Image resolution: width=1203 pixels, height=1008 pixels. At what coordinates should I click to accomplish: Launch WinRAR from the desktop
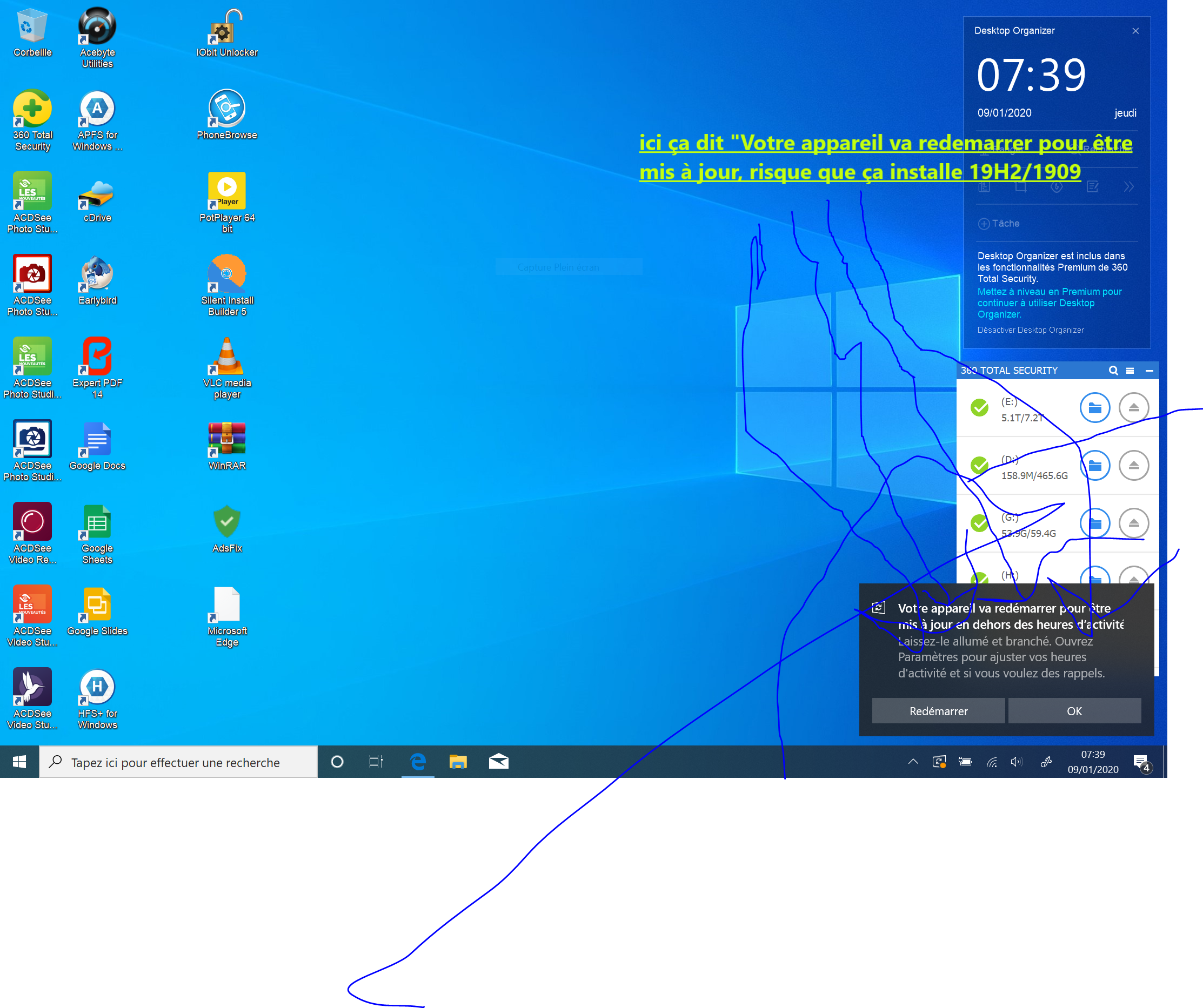pos(227,447)
